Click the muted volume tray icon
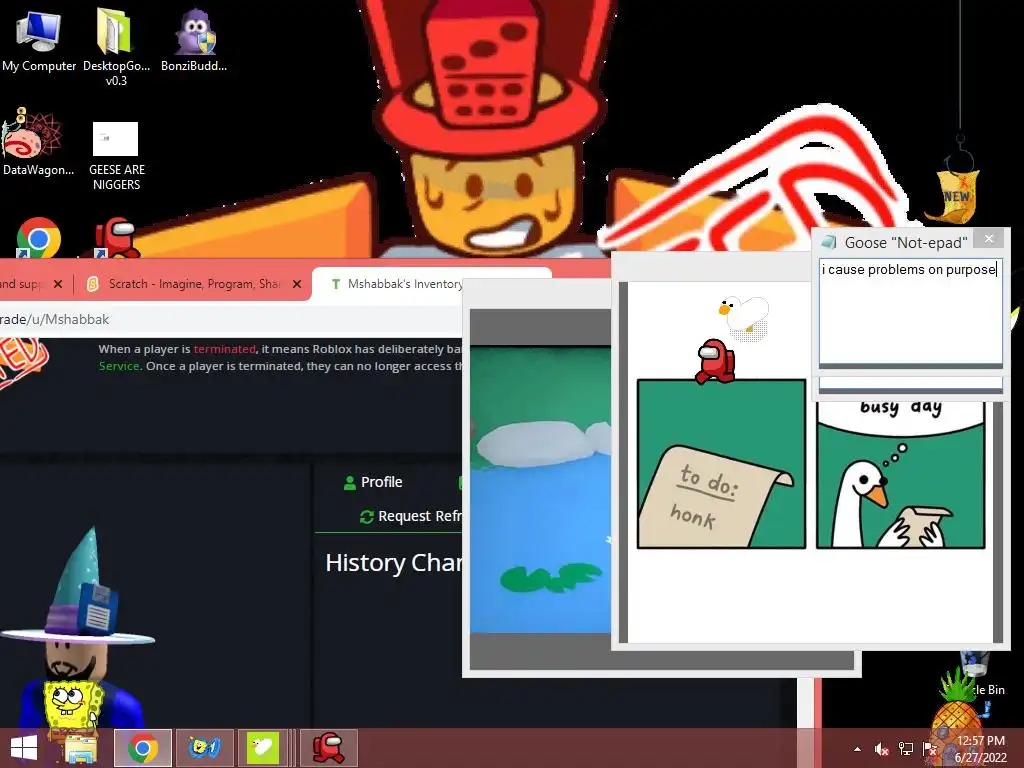The image size is (1024, 768). pyautogui.click(x=882, y=749)
